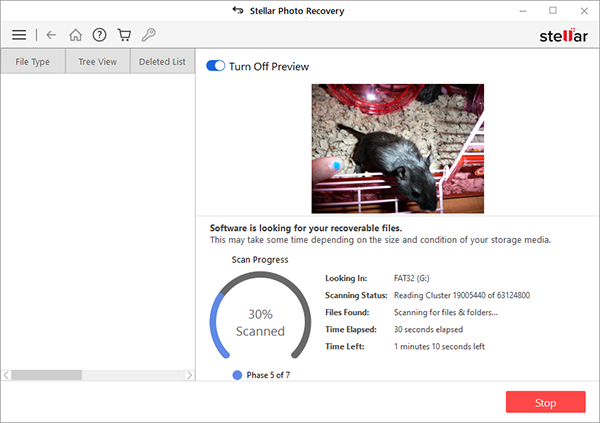600x423 pixels.
Task: Click the left scroll arrow in sidebar
Action: pos(6,375)
